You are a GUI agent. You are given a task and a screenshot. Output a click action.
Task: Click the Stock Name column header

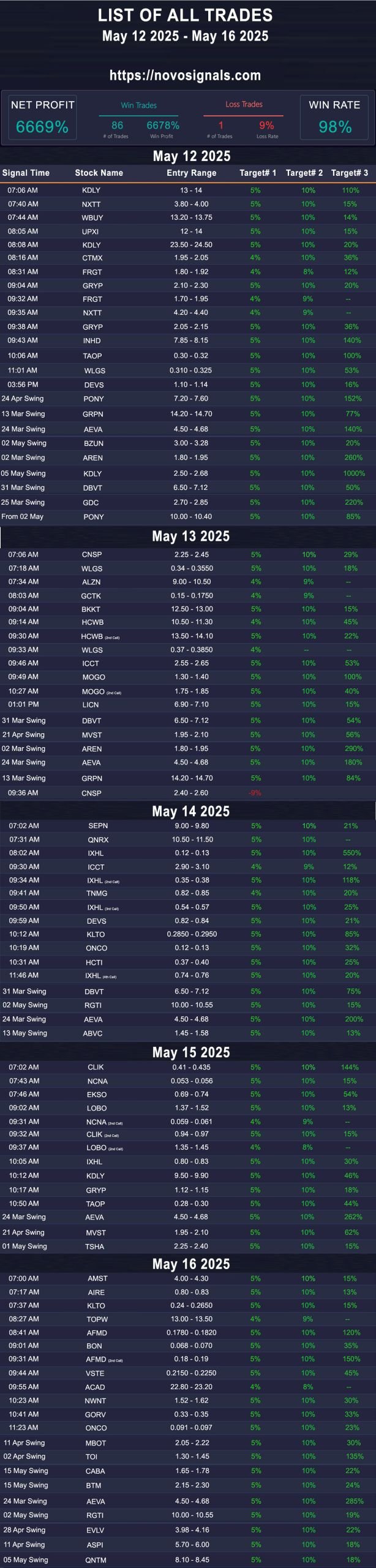(x=99, y=173)
